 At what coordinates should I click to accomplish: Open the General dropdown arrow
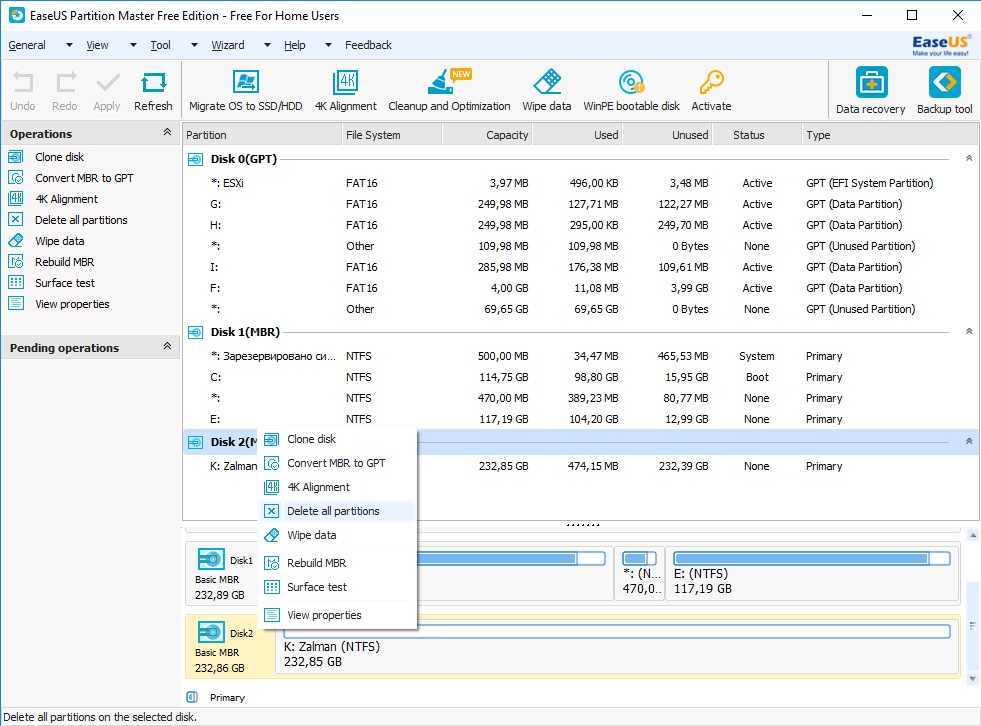pyautogui.click(x=69, y=45)
